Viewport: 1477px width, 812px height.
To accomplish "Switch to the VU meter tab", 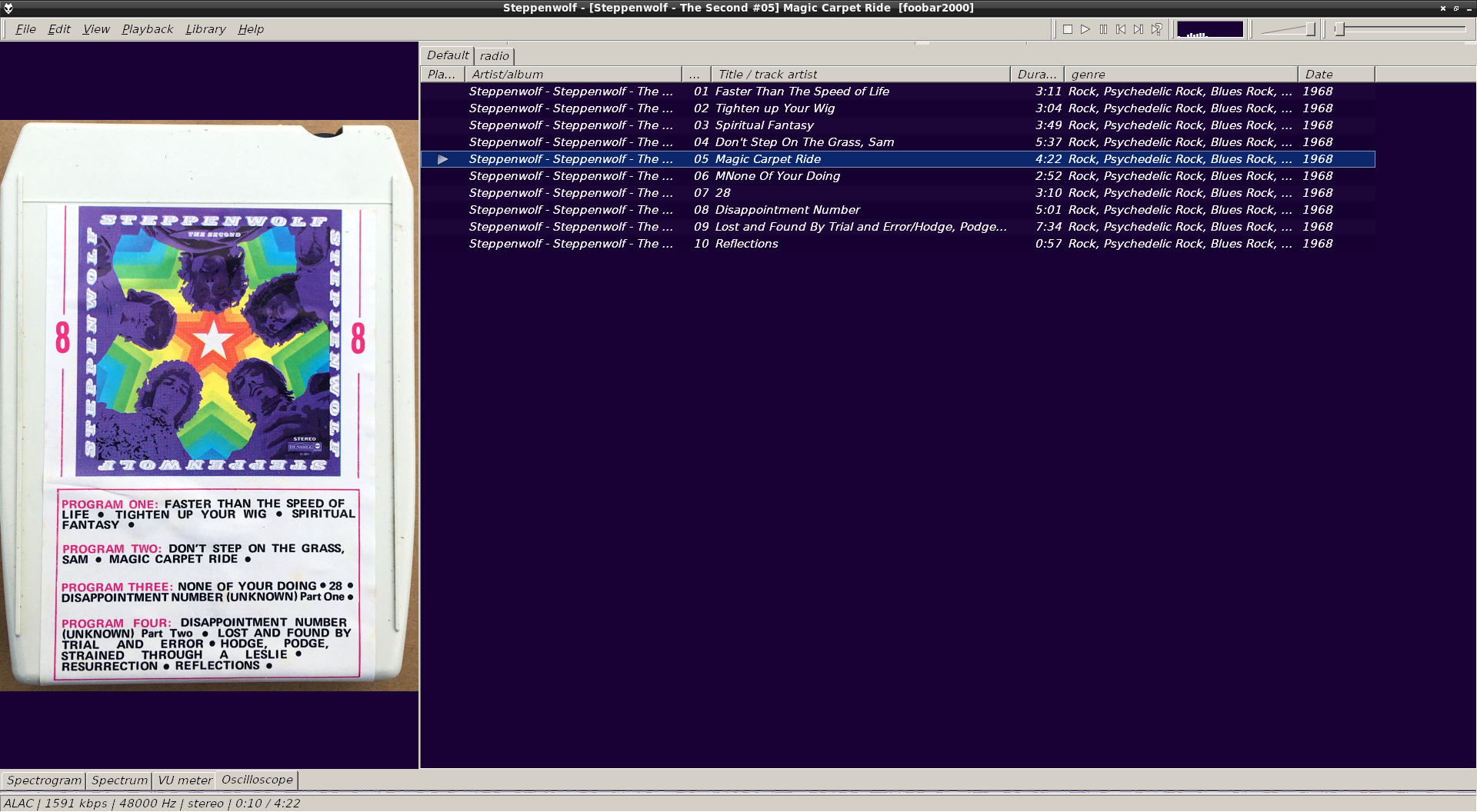I will [x=185, y=780].
